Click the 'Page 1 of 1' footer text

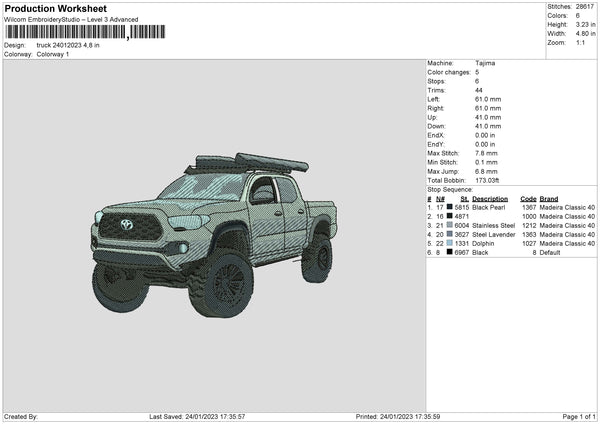point(579,416)
